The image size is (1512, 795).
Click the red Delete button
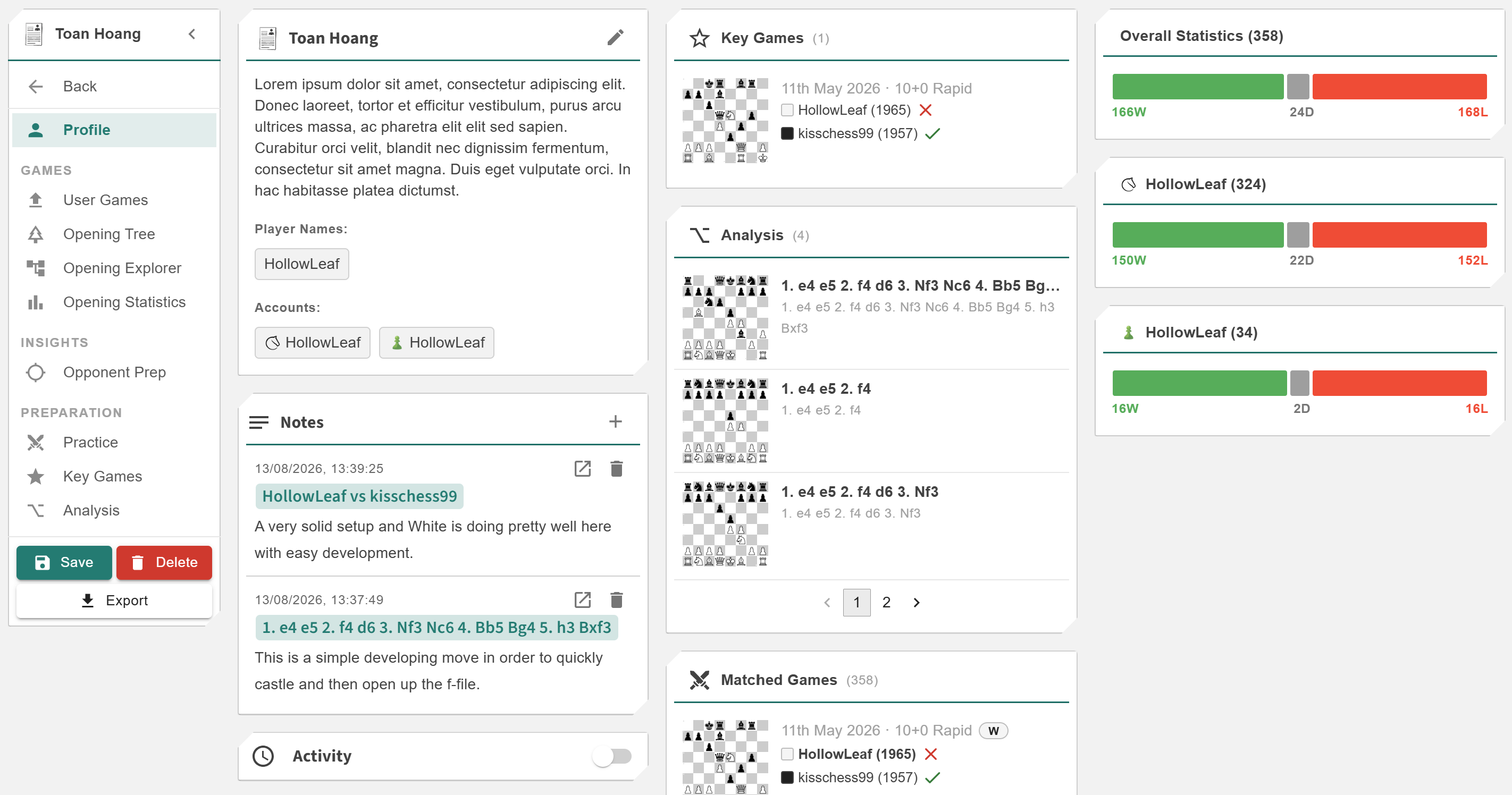coord(164,562)
